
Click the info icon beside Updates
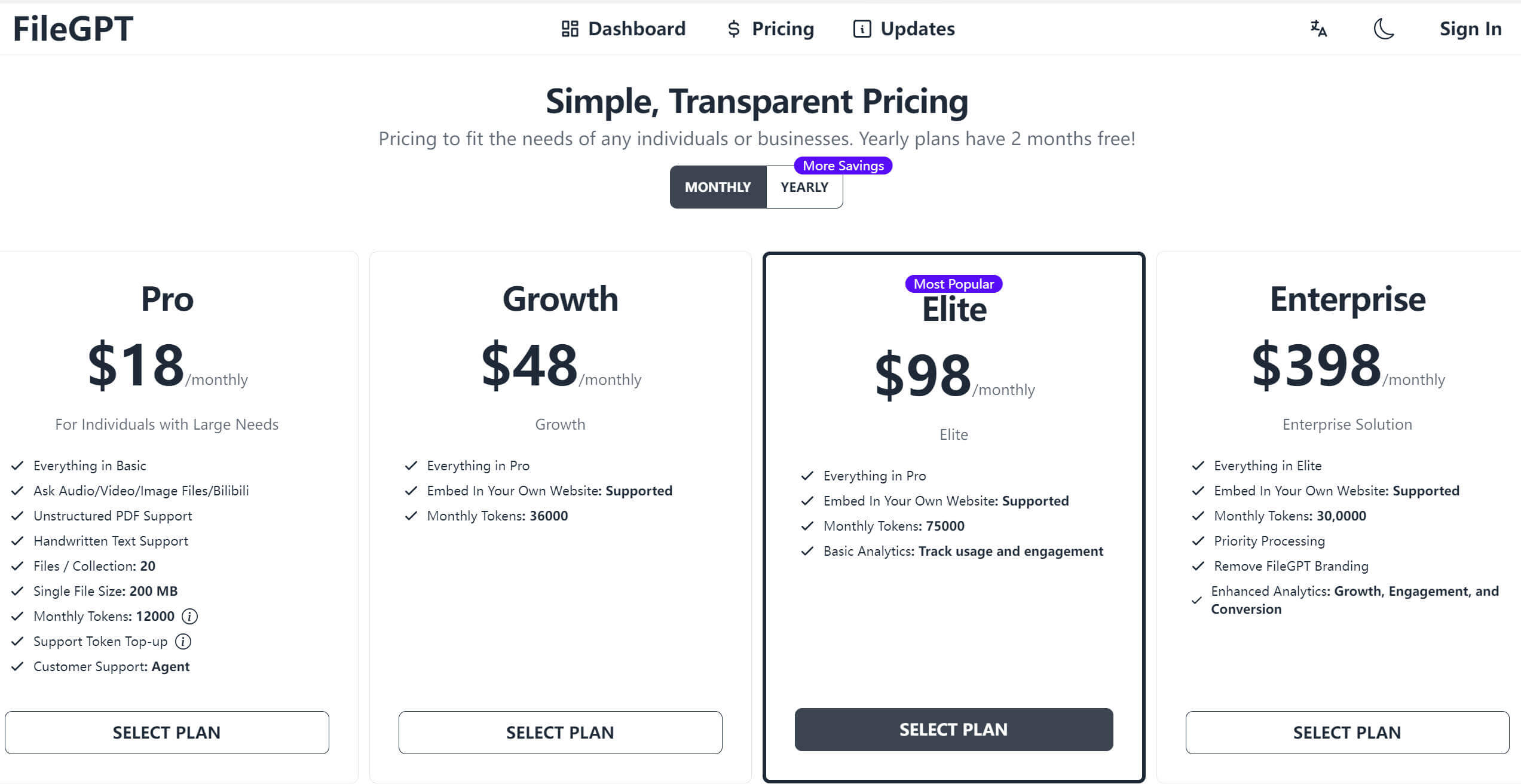pyautogui.click(x=861, y=28)
